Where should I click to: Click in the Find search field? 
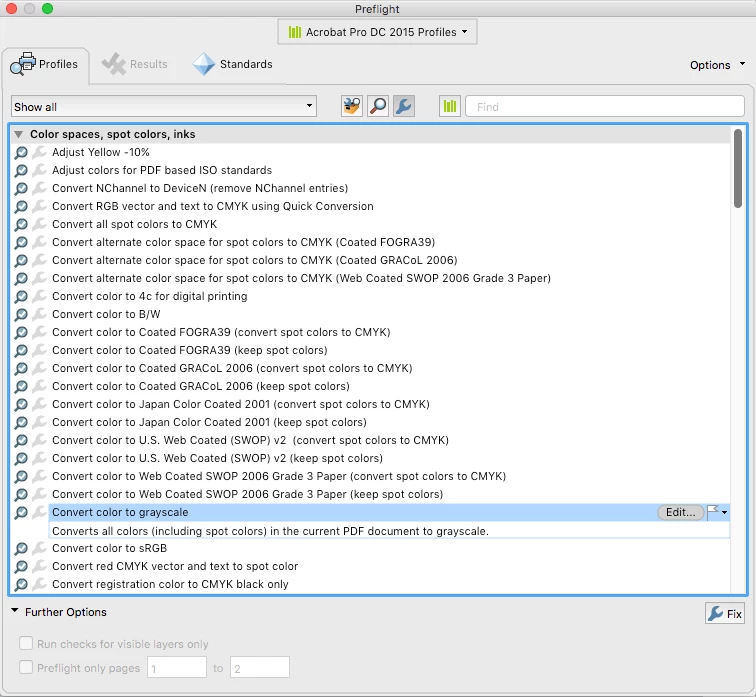point(605,107)
